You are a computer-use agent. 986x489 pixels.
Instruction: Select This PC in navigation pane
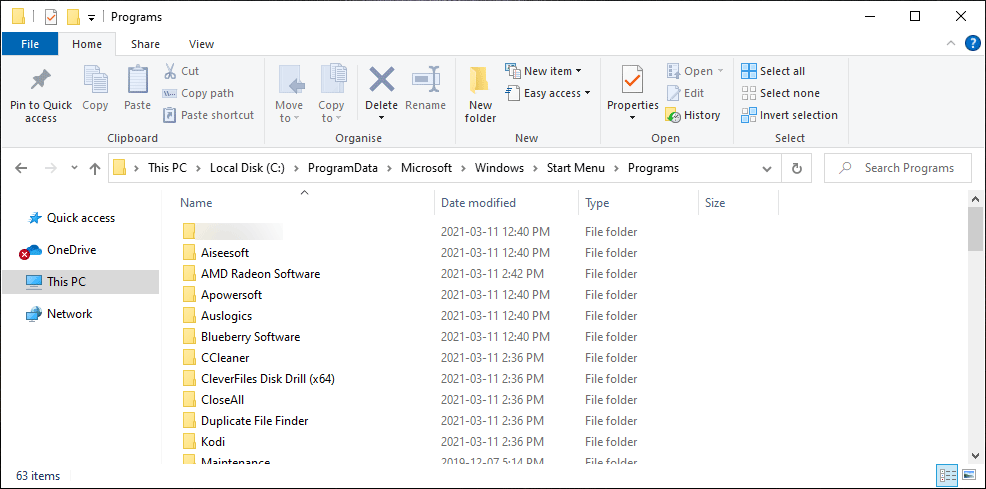(x=80, y=282)
